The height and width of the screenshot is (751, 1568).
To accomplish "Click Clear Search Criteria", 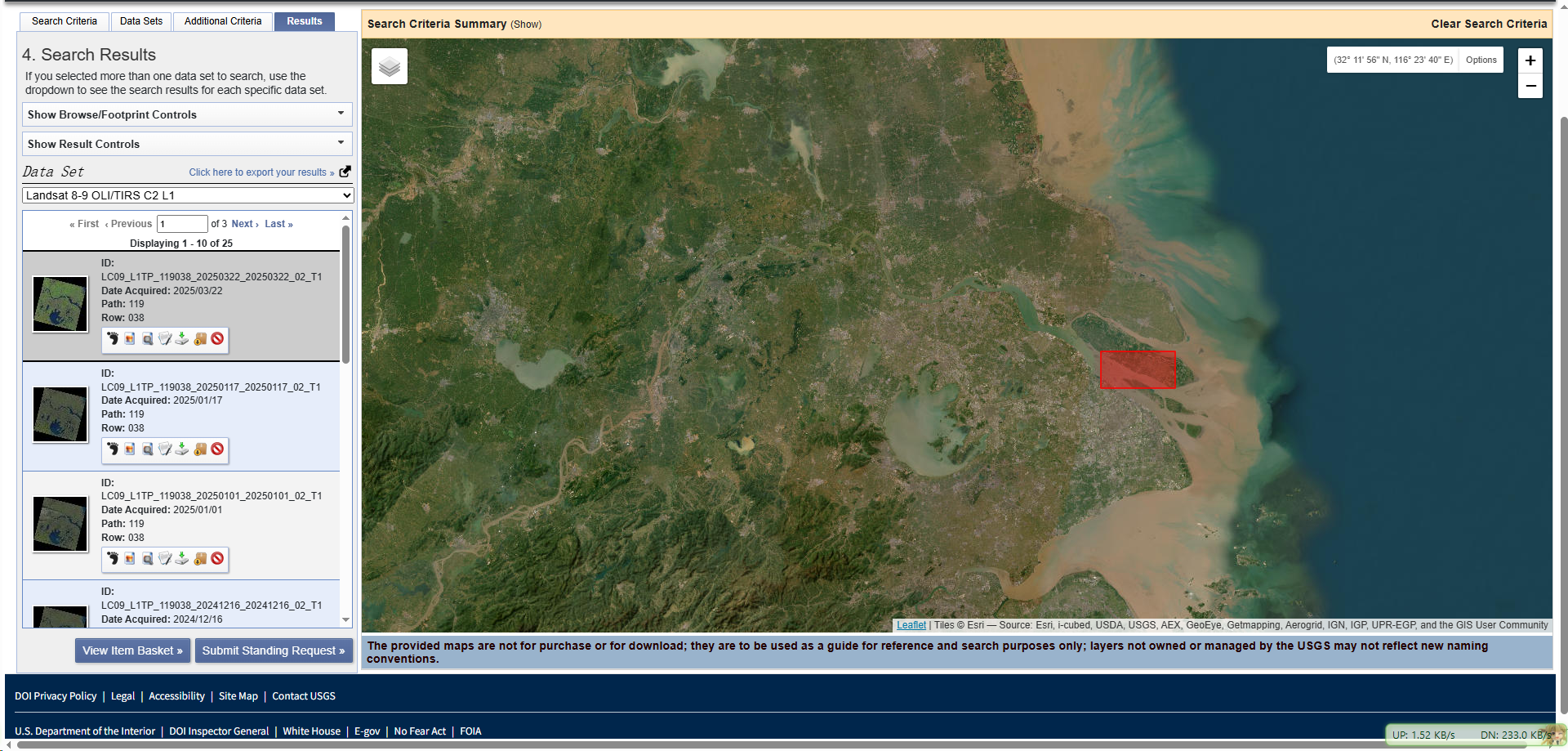I will (1488, 24).
